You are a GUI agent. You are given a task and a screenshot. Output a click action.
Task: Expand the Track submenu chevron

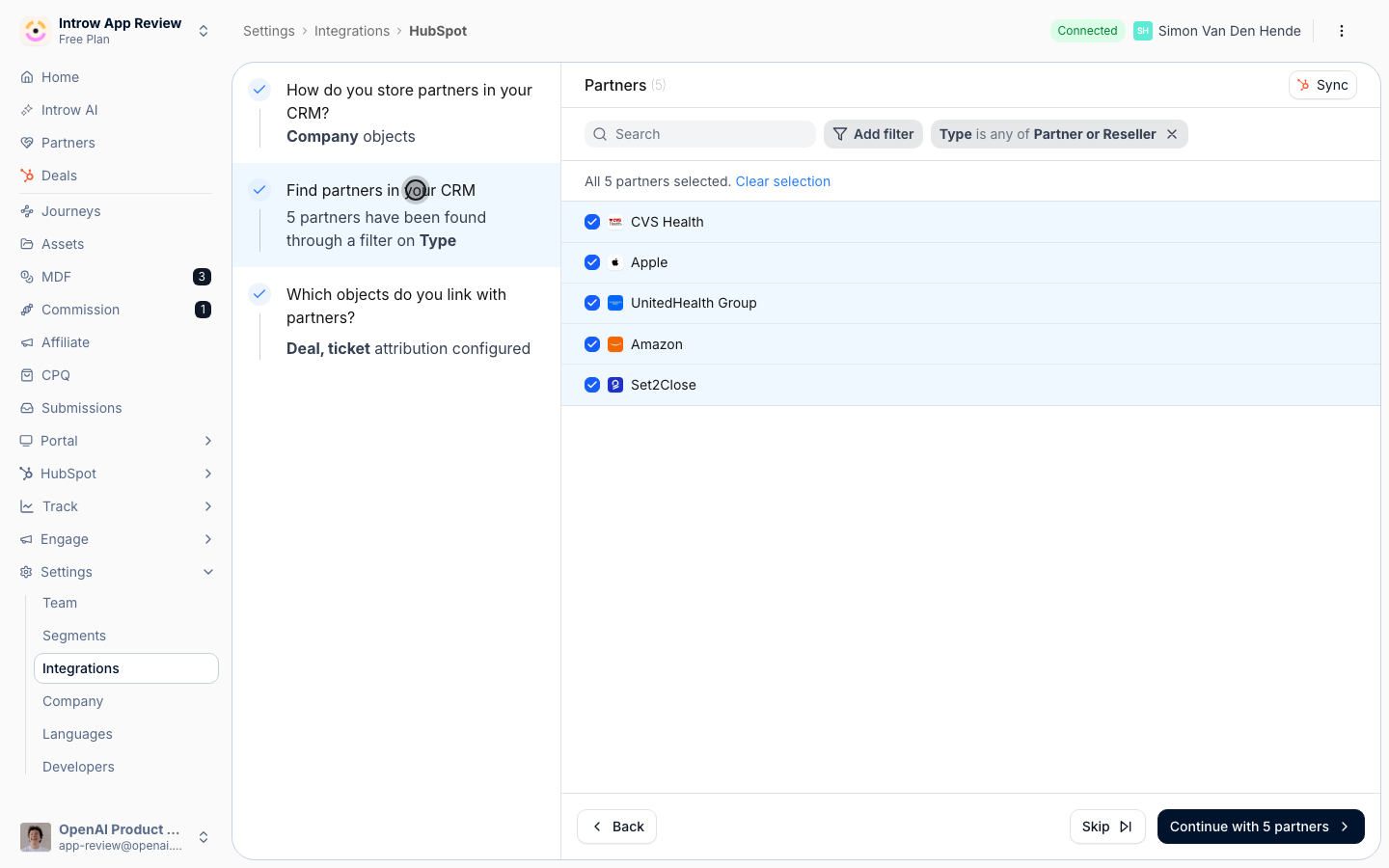tap(208, 506)
